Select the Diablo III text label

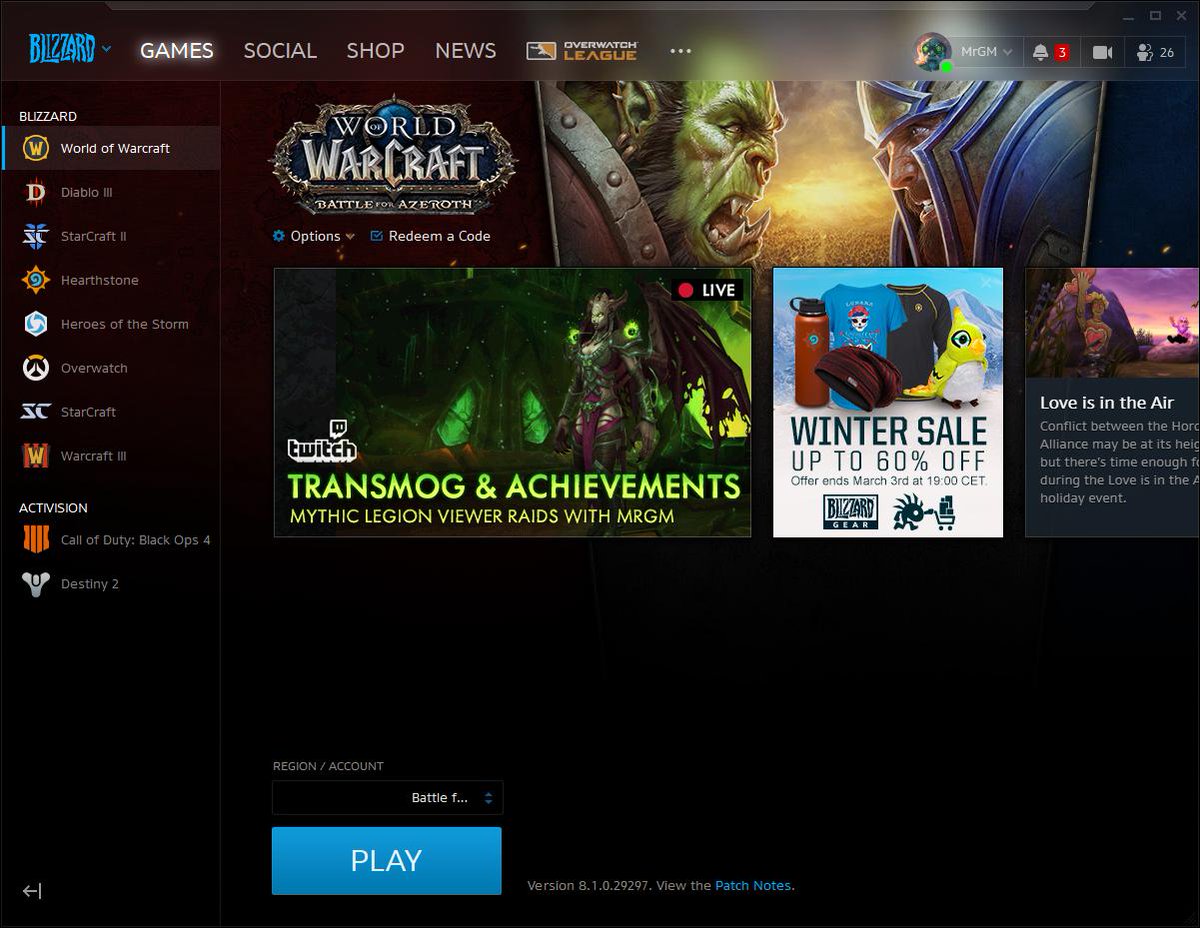tap(87, 192)
